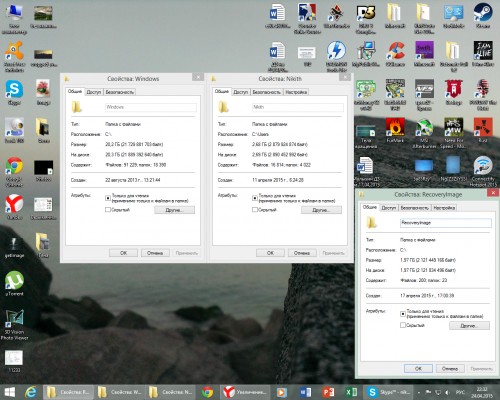Toggle read-only checkbox in Windows properties

click(108, 198)
